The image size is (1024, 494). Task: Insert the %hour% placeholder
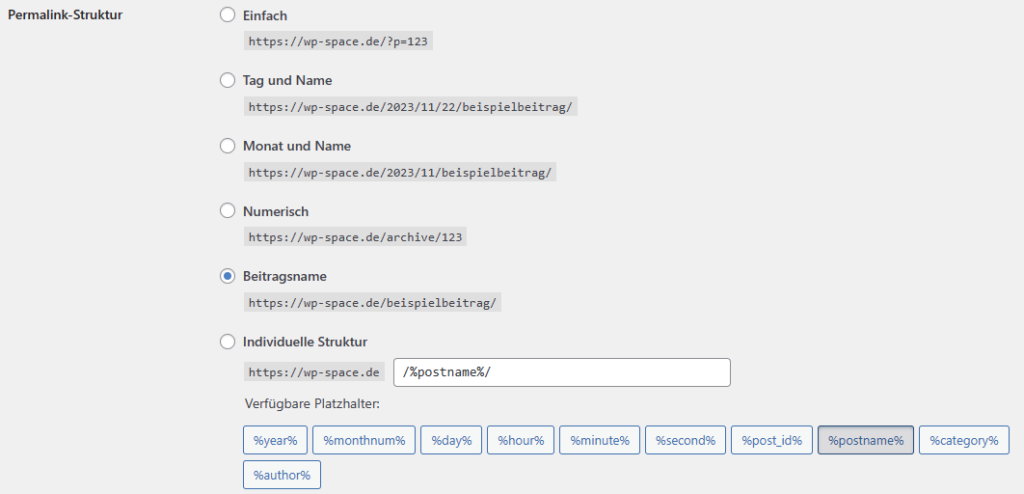tap(520, 440)
